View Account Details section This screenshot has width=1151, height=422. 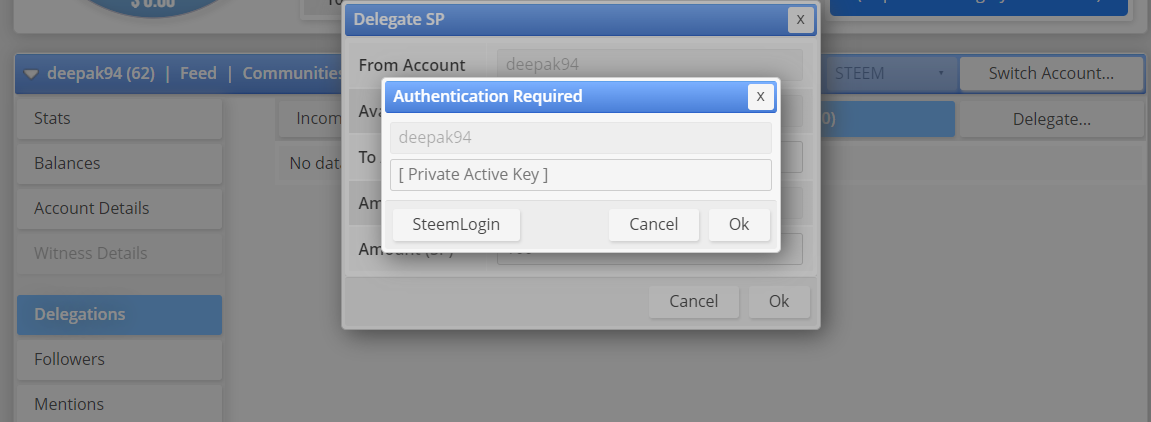(119, 208)
